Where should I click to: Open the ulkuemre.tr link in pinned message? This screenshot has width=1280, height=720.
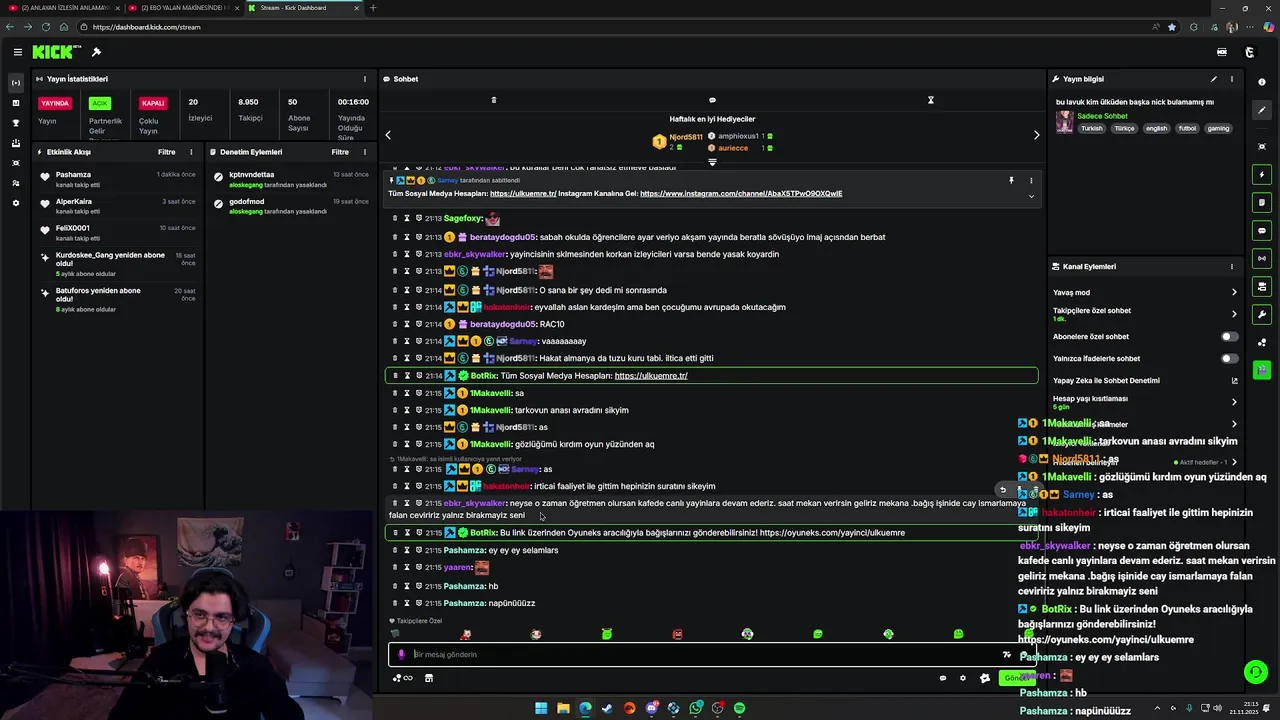click(x=523, y=194)
